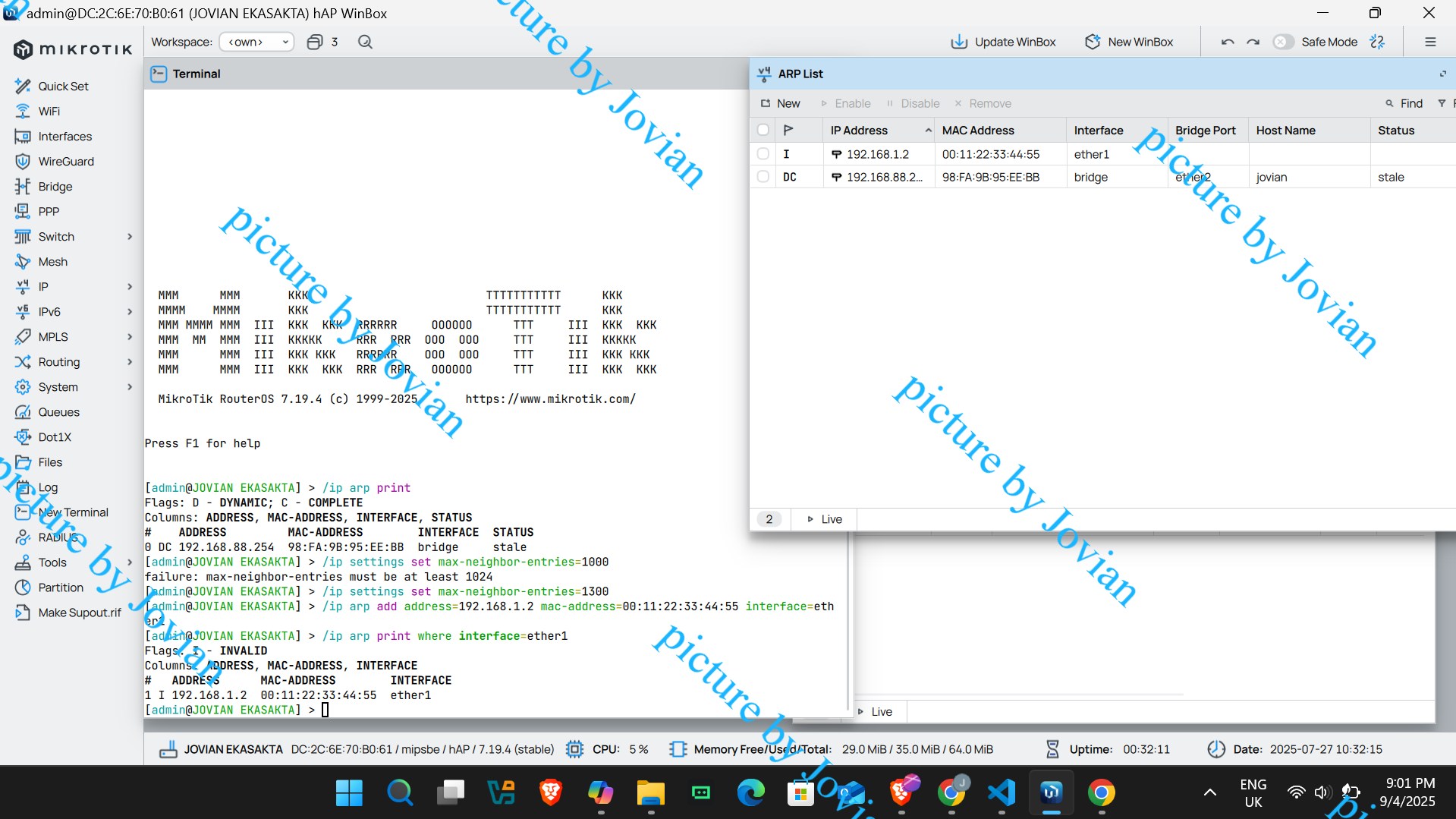Open Visual Studio Code from taskbar

click(1002, 792)
